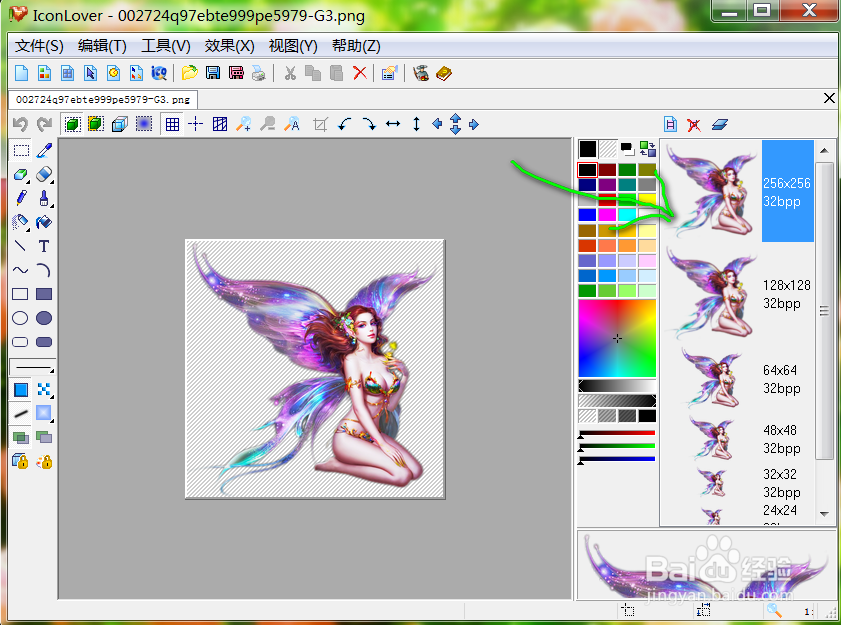Toggle the pixel grid display
Viewport: 841px width, 625px height.
[172, 124]
